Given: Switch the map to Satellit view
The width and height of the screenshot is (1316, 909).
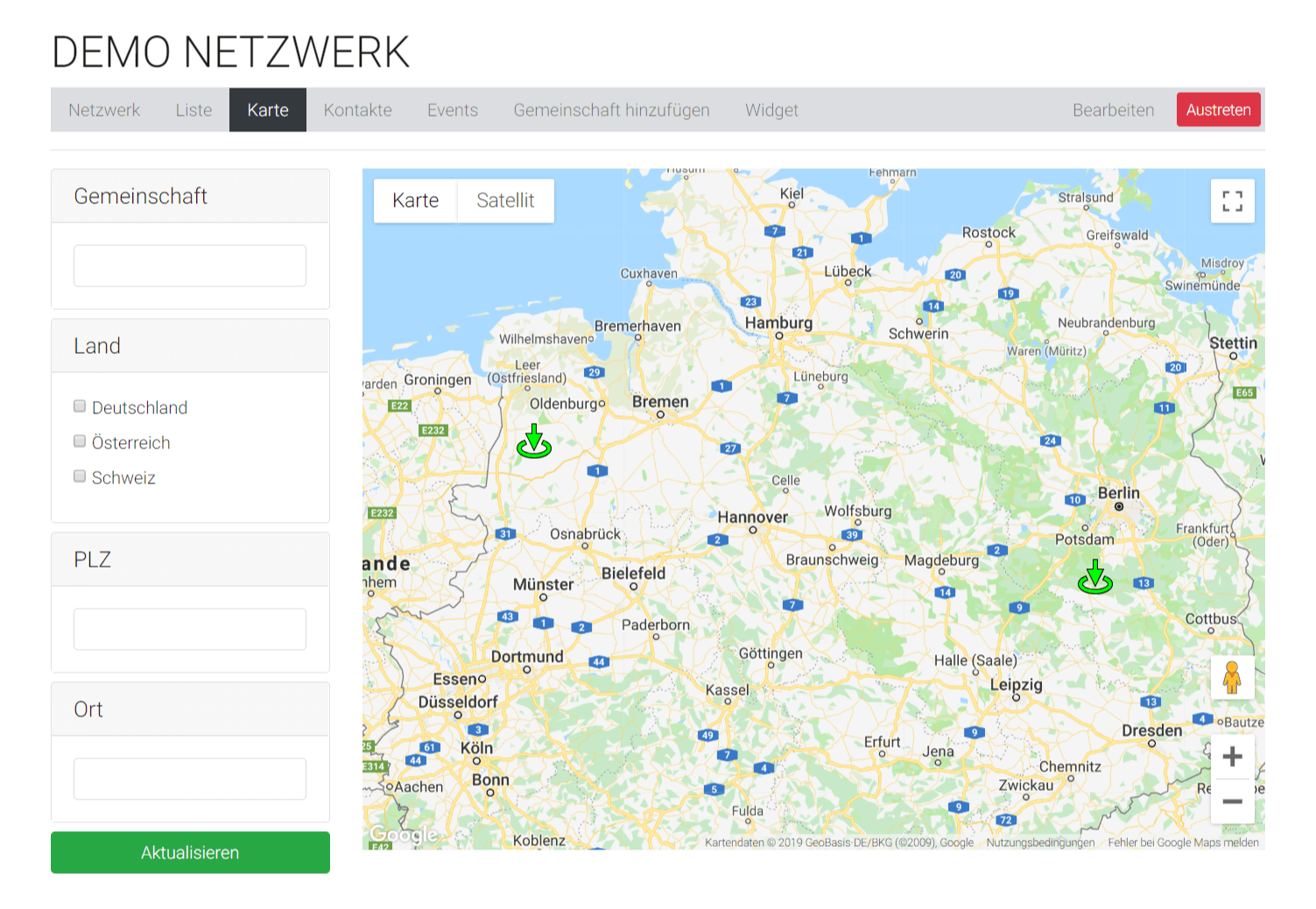Looking at the screenshot, I should (x=506, y=201).
